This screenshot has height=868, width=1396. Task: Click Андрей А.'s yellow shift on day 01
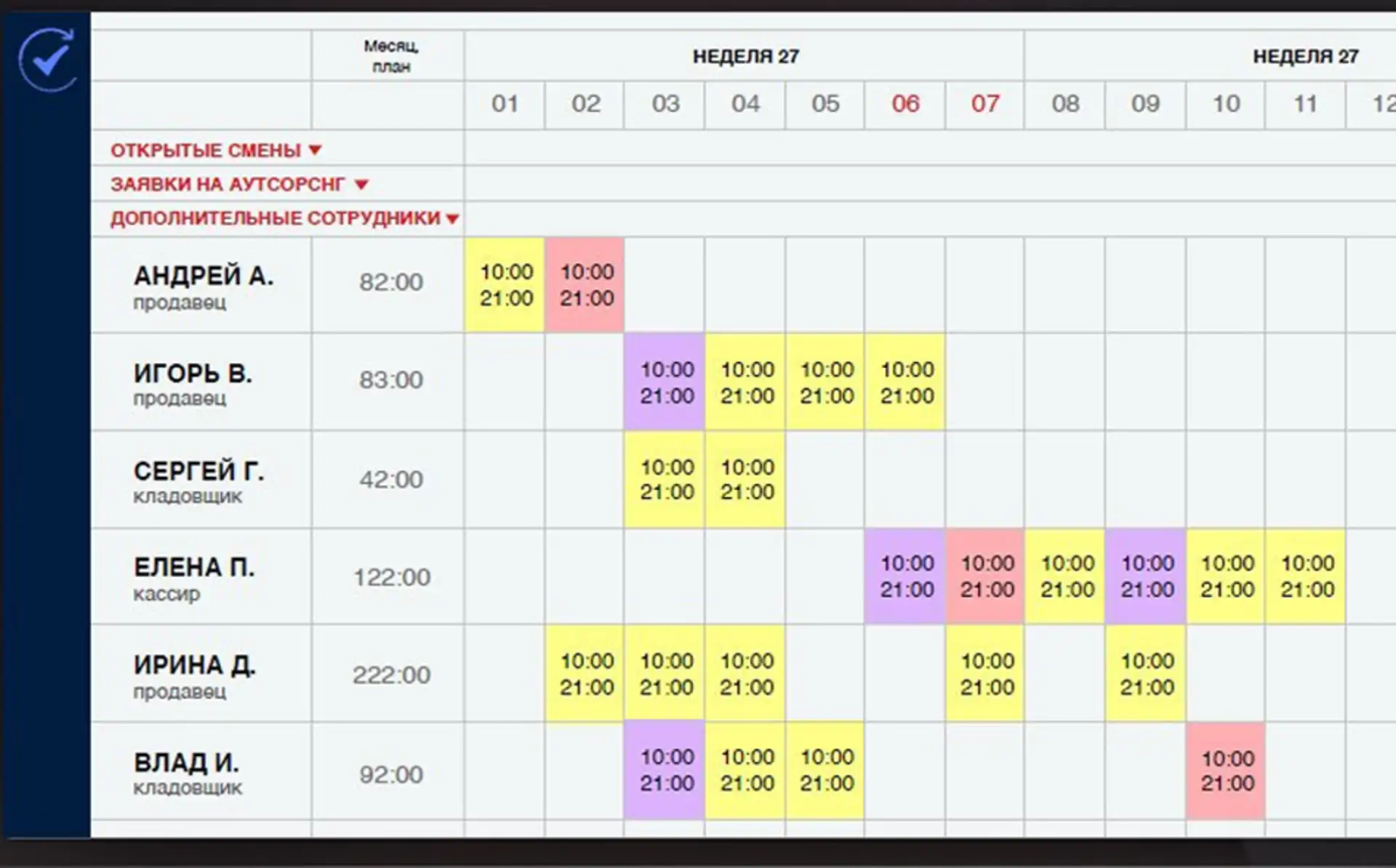pos(505,285)
